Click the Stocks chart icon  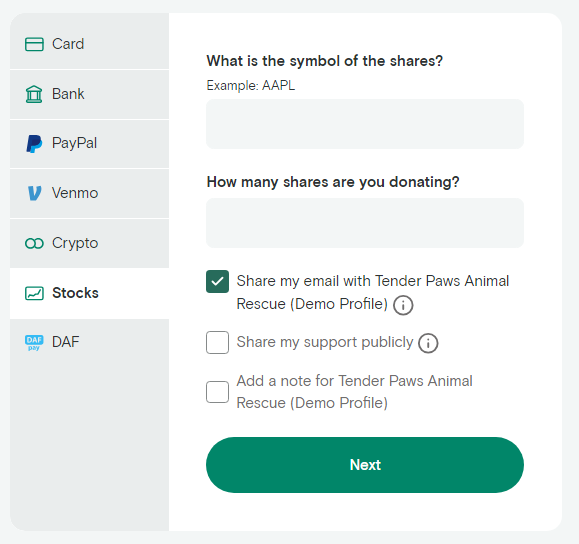coord(34,293)
